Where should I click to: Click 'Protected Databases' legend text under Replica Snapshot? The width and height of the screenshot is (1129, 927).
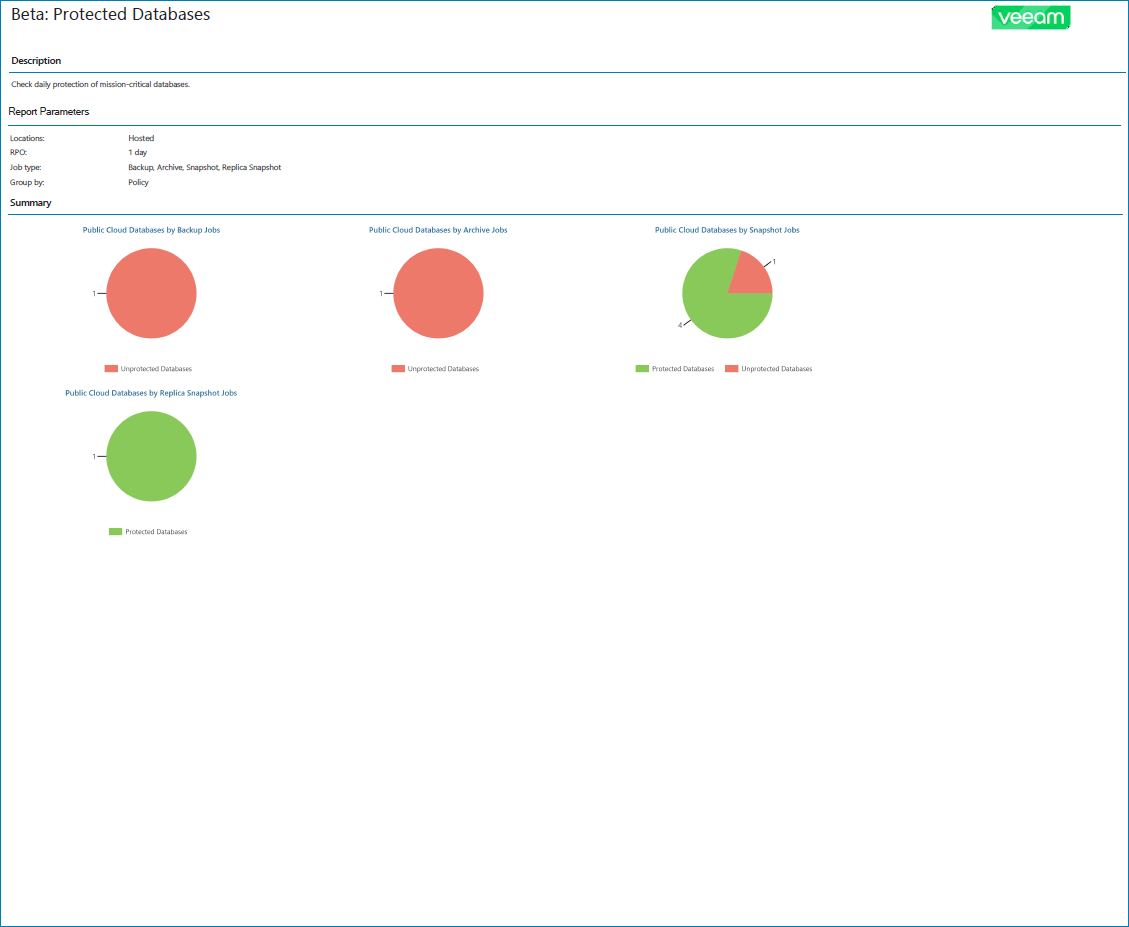pyautogui.click(x=156, y=532)
